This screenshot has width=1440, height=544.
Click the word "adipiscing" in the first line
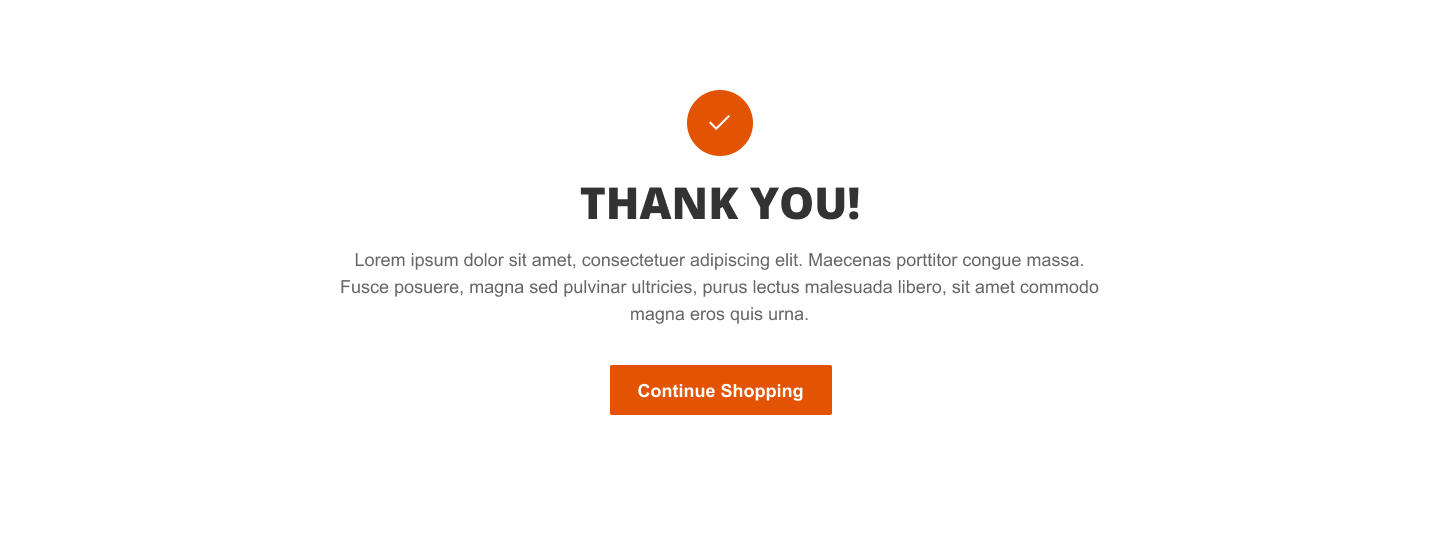730,260
